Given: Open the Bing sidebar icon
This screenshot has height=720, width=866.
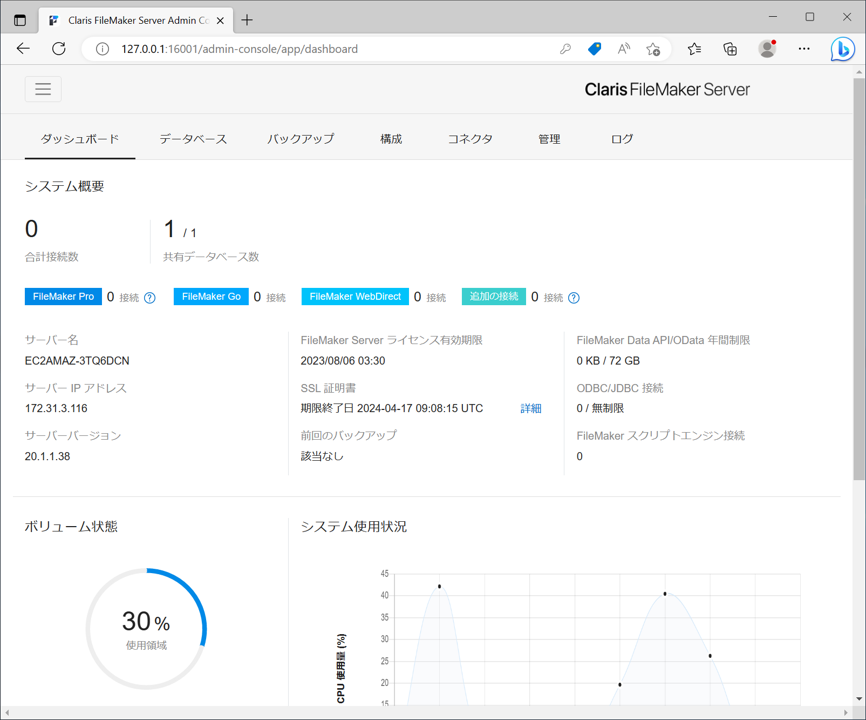Looking at the screenshot, I should pyautogui.click(x=842, y=49).
